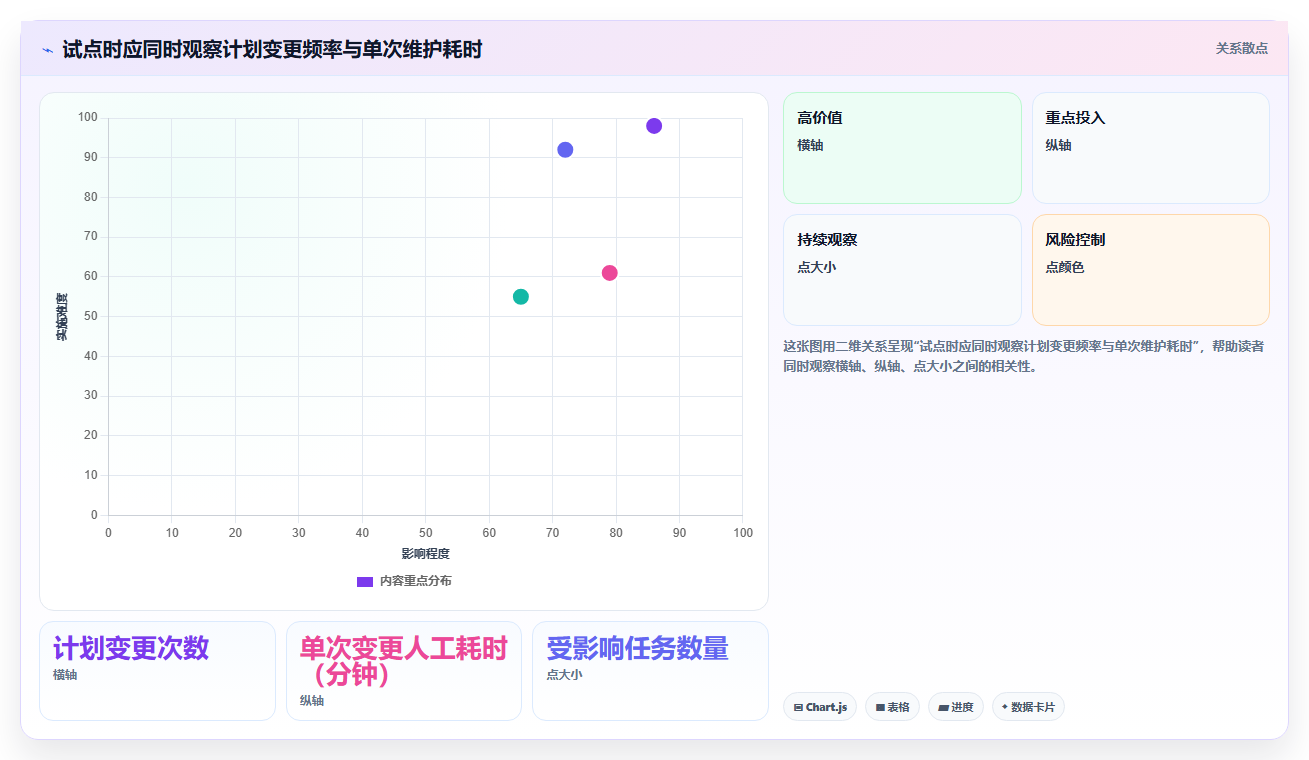Select the Chart.js tag chip
Screen dimensions: 1309x760
pyautogui.click(x=820, y=707)
